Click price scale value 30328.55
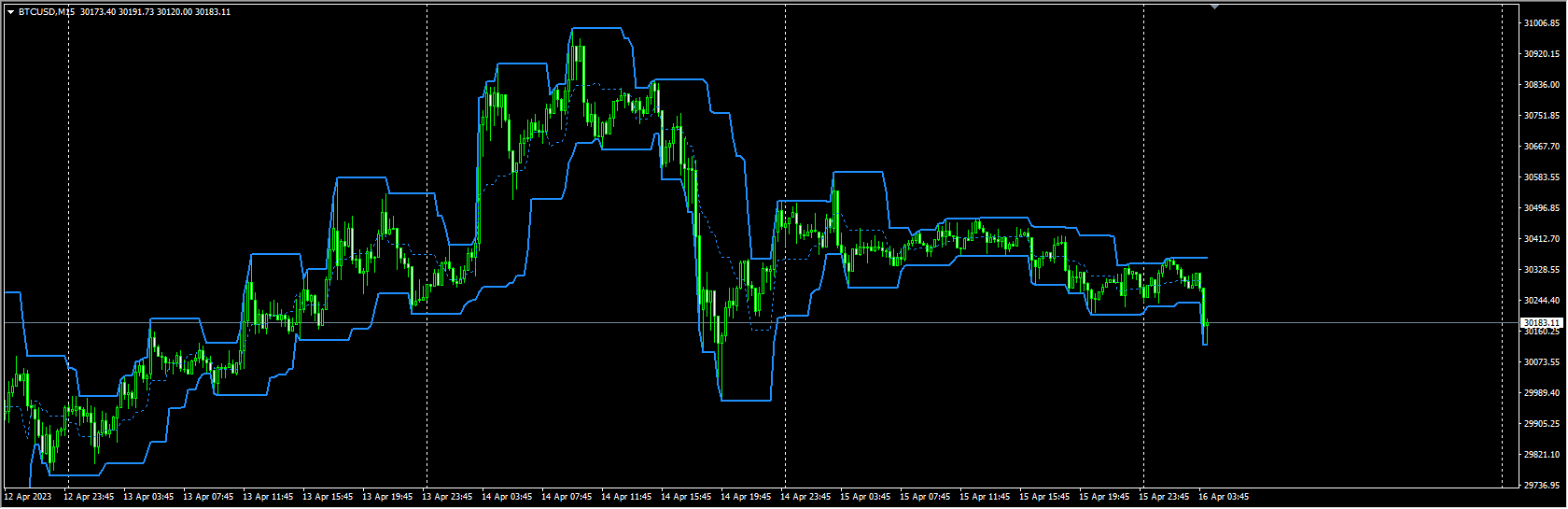The height and width of the screenshot is (509, 1568). [x=1542, y=270]
